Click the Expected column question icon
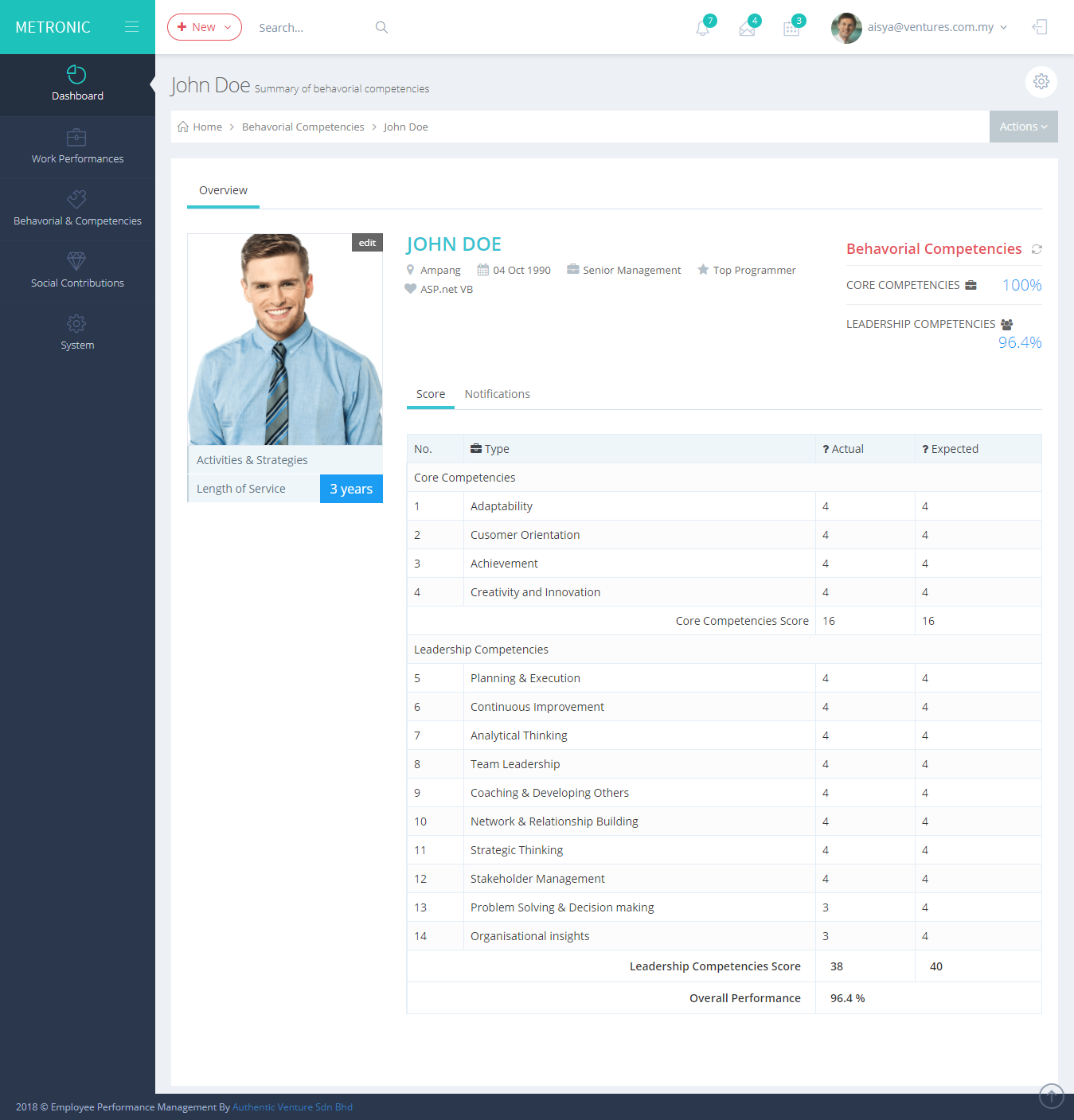The image size is (1074, 1120). pyautogui.click(x=925, y=449)
